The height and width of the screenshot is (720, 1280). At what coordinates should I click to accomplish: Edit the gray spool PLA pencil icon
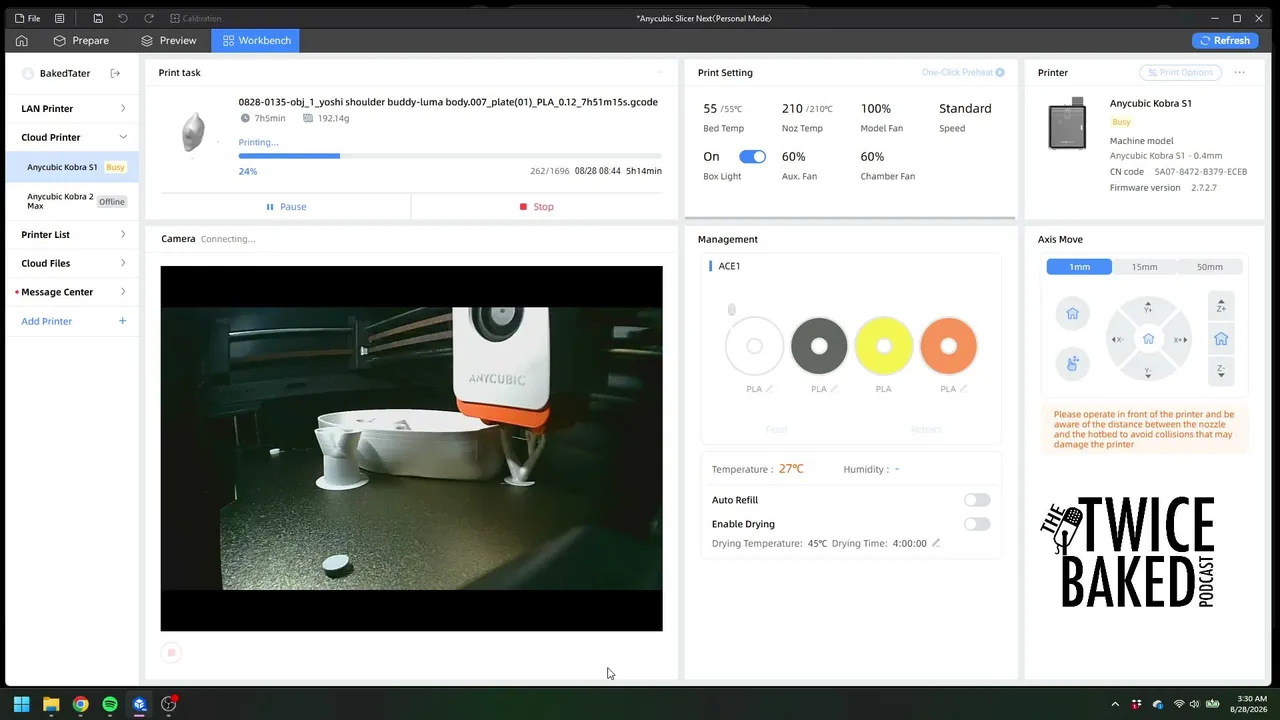click(x=834, y=389)
